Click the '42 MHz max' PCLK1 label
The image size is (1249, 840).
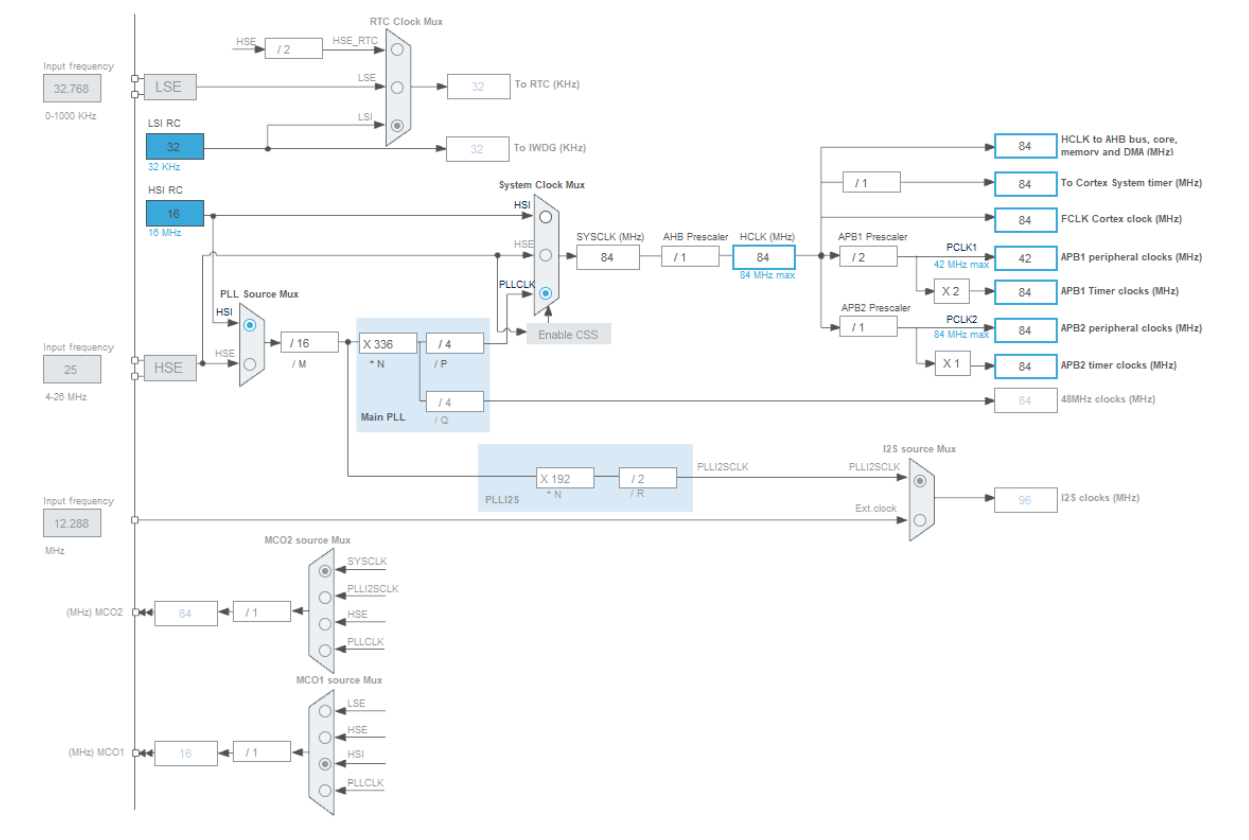pyautogui.click(x=961, y=264)
